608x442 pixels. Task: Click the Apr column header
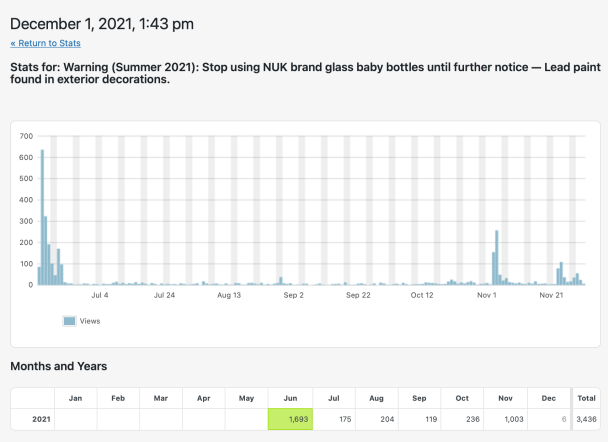click(x=204, y=398)
